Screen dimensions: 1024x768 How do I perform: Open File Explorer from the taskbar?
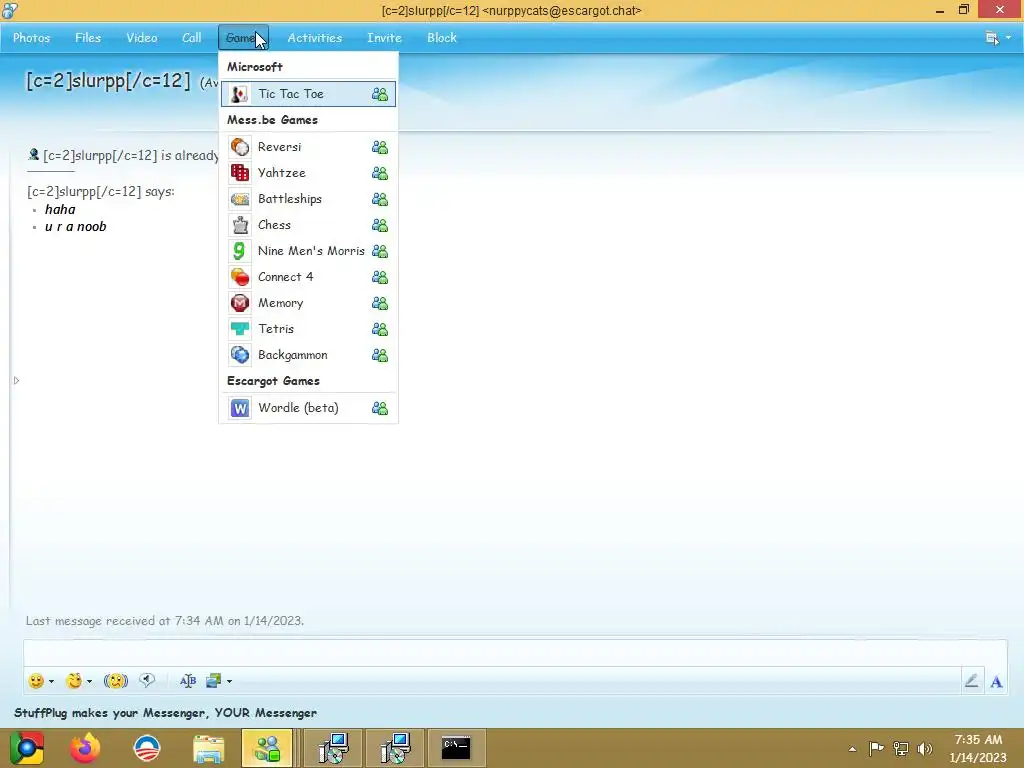pos(208,748)
